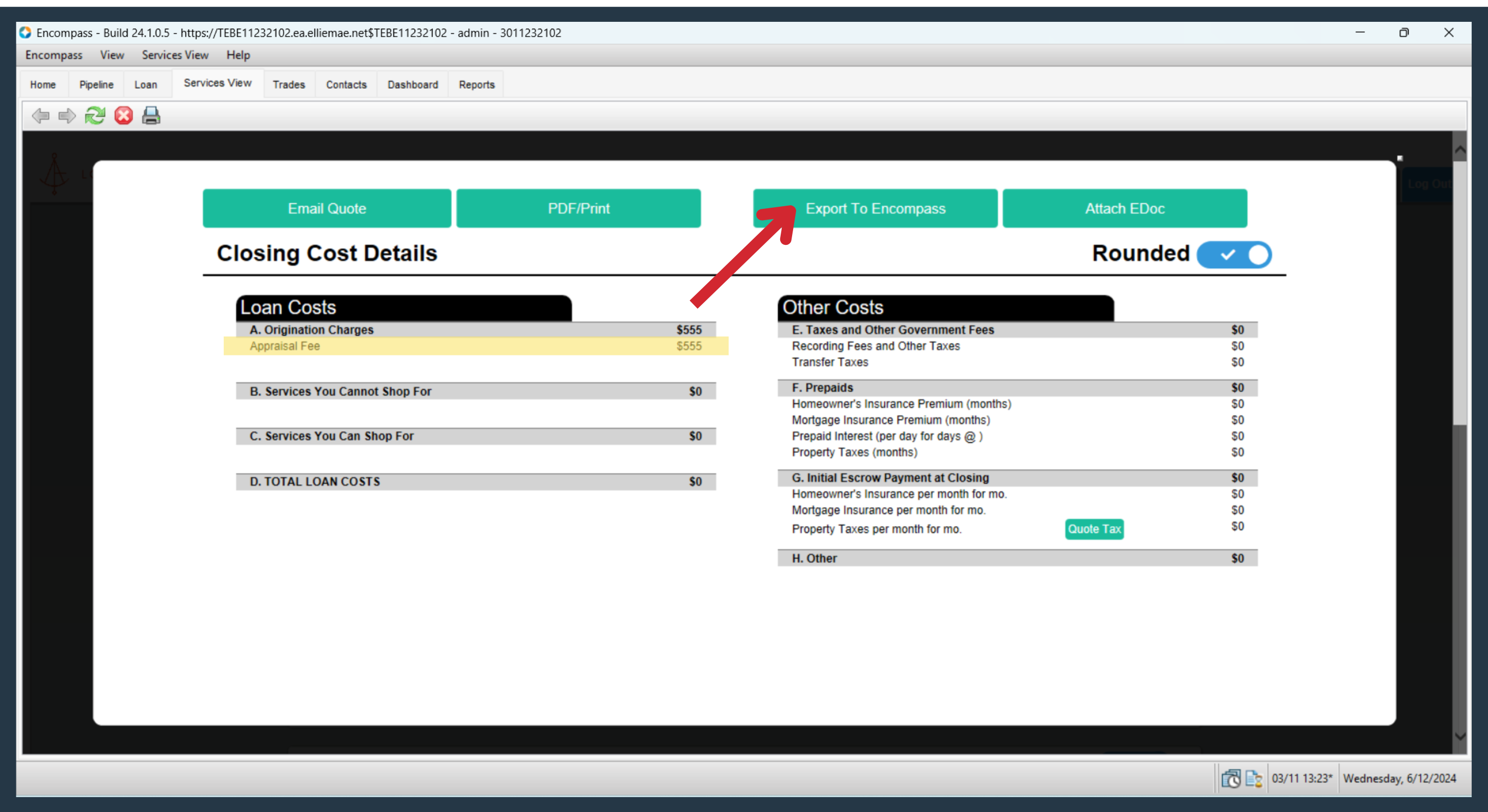1488x812 pixels.
Task: Click the Encompass logo in title bar
Action: 25,32
